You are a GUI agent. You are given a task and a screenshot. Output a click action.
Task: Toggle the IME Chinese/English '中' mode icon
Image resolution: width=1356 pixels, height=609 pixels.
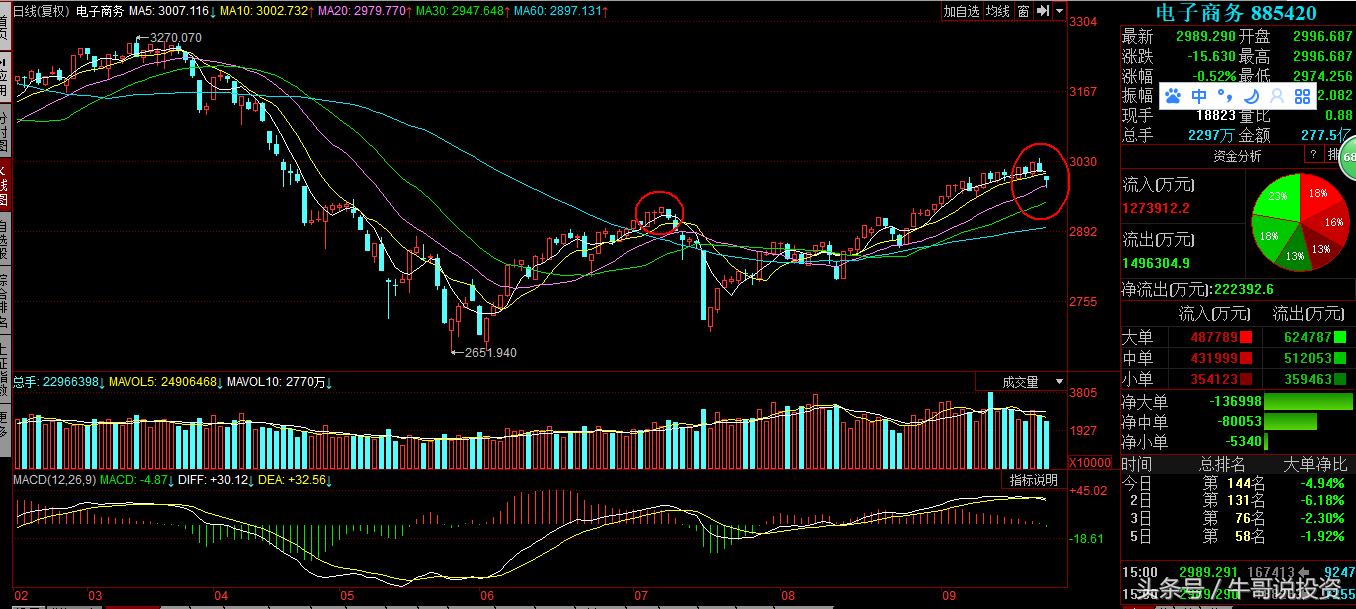(1199, 96)
